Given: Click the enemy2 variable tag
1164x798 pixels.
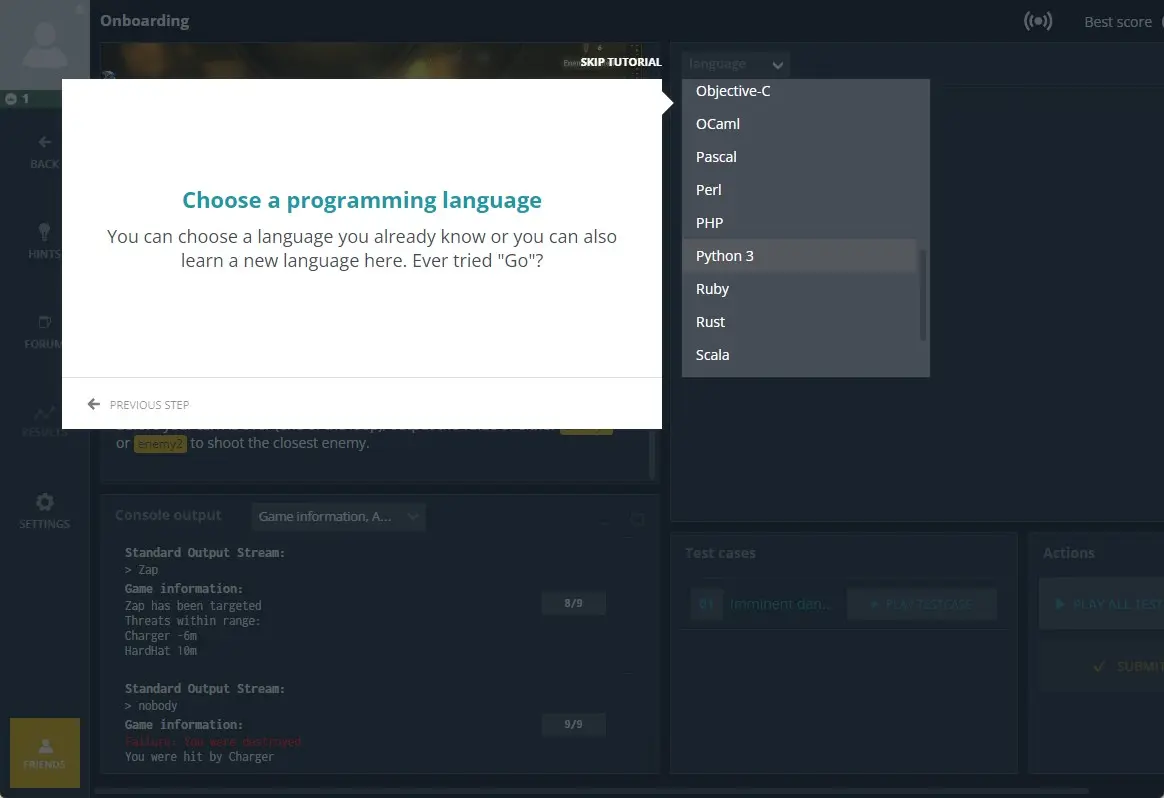Looking at the screenshot, I should click(160, 444).
